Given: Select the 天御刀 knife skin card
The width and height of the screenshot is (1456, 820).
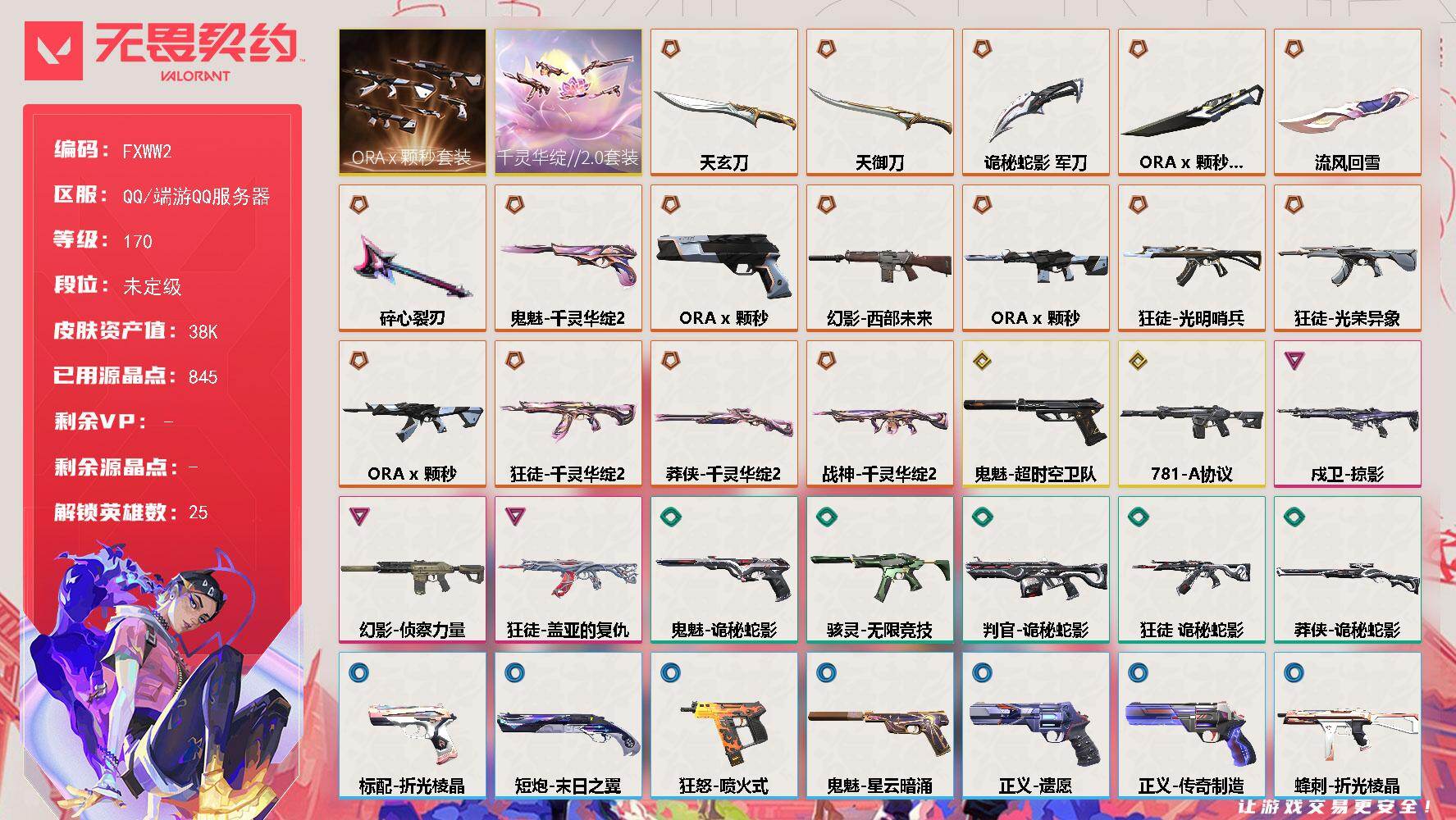Looking at the screenshot, I should point(879,102).
